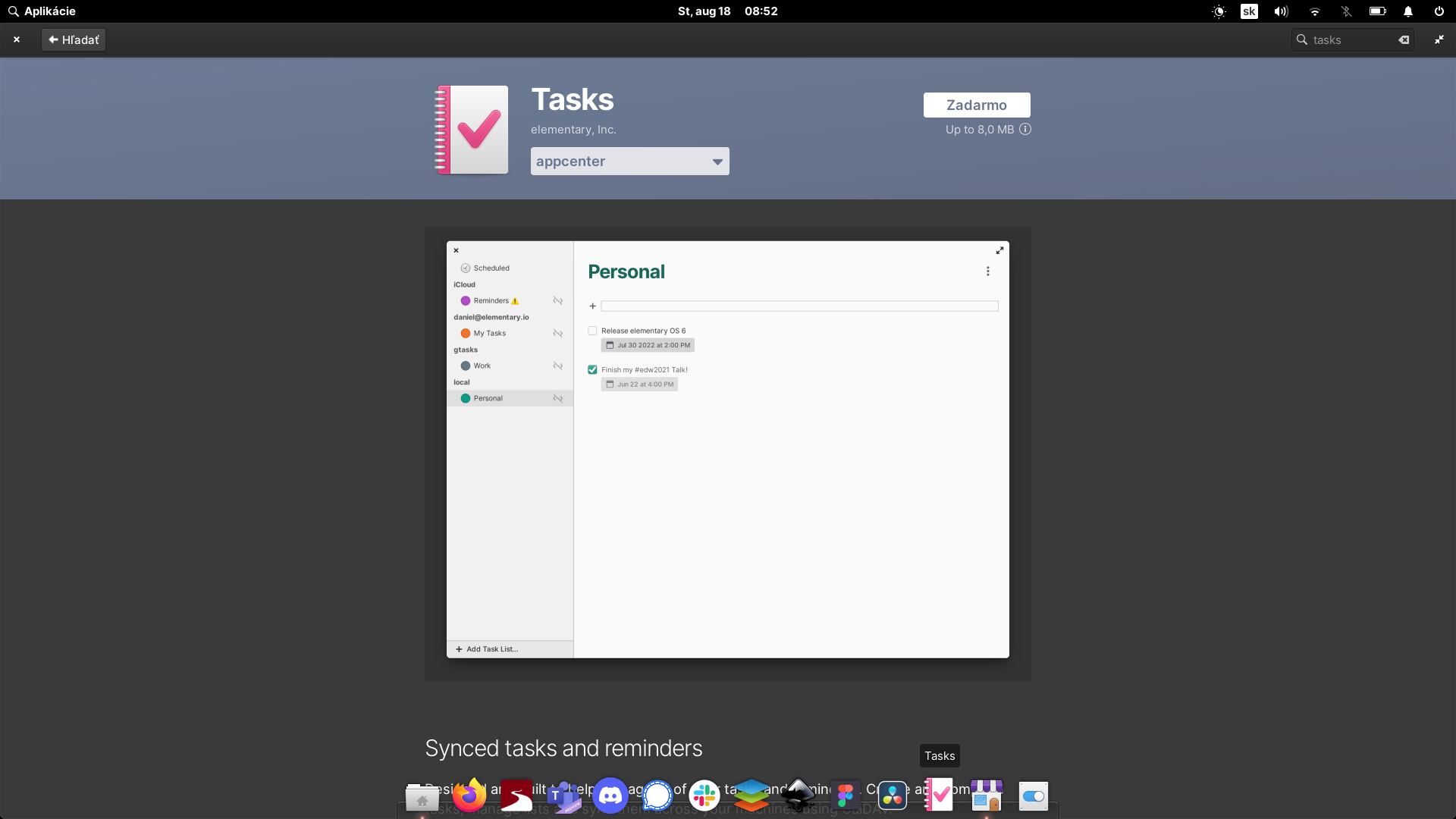Launch Signal from the dock
This screenshot has height=819, width=1456.
657,795
